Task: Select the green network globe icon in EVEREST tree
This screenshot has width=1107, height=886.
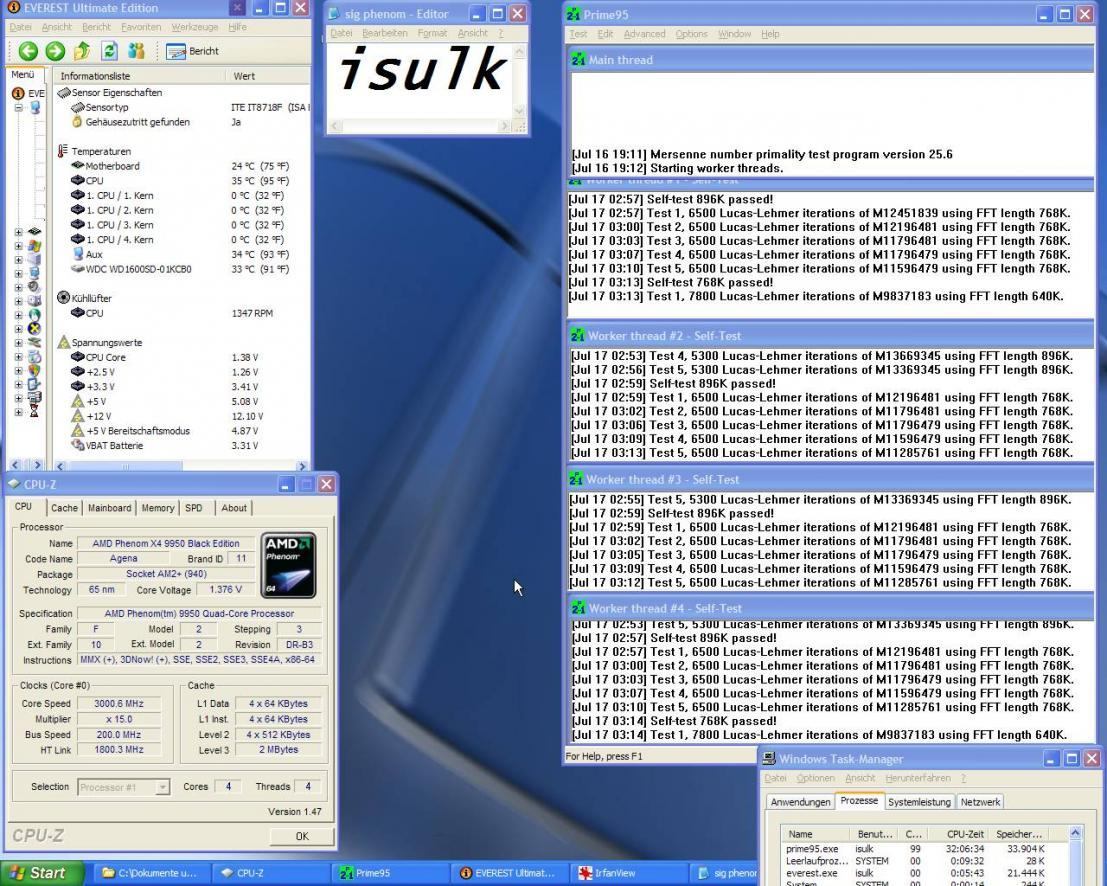Action: [x=34, y=315]
